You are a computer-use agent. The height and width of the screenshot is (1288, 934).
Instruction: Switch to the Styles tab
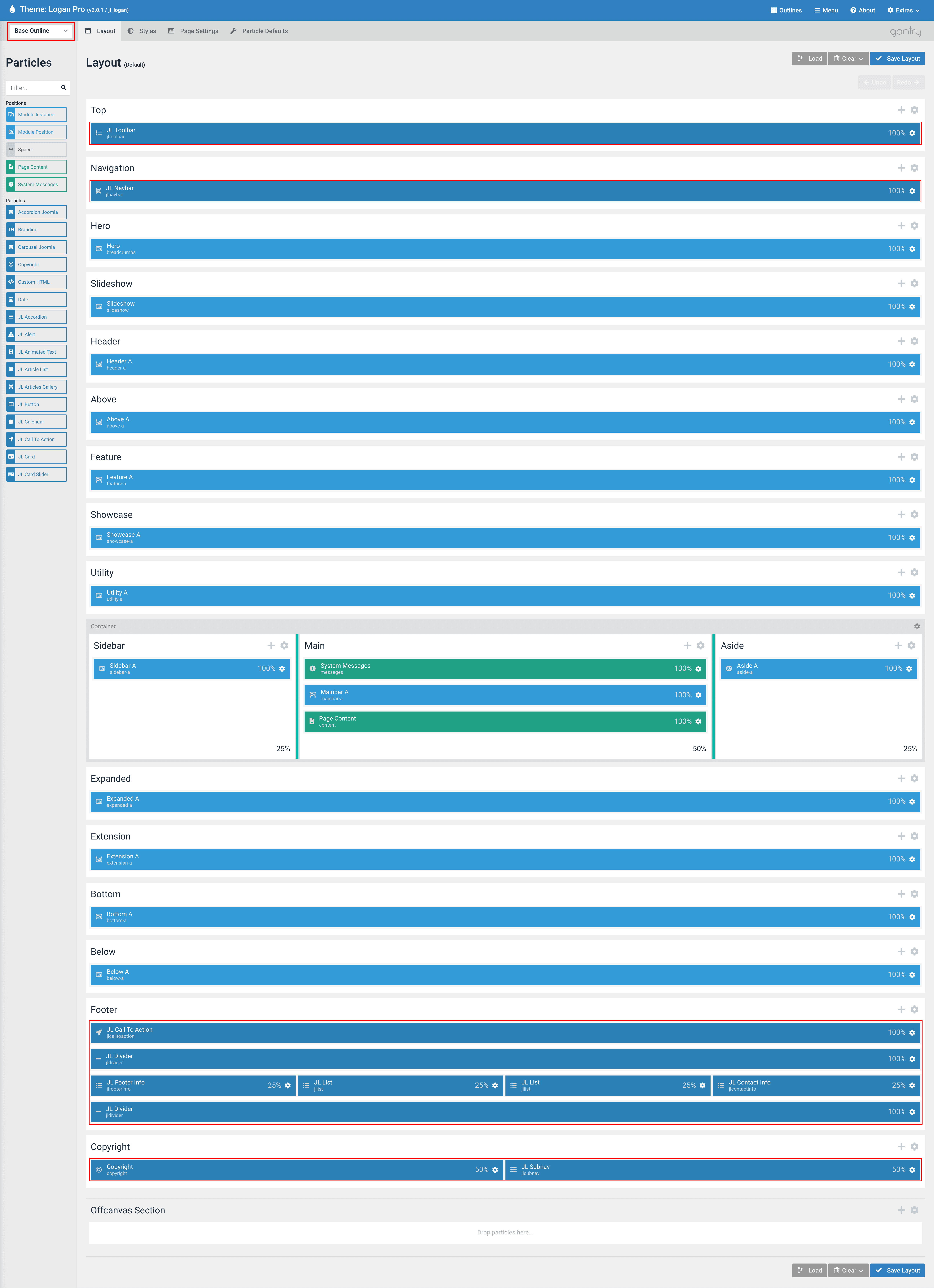tap(141, 31)
